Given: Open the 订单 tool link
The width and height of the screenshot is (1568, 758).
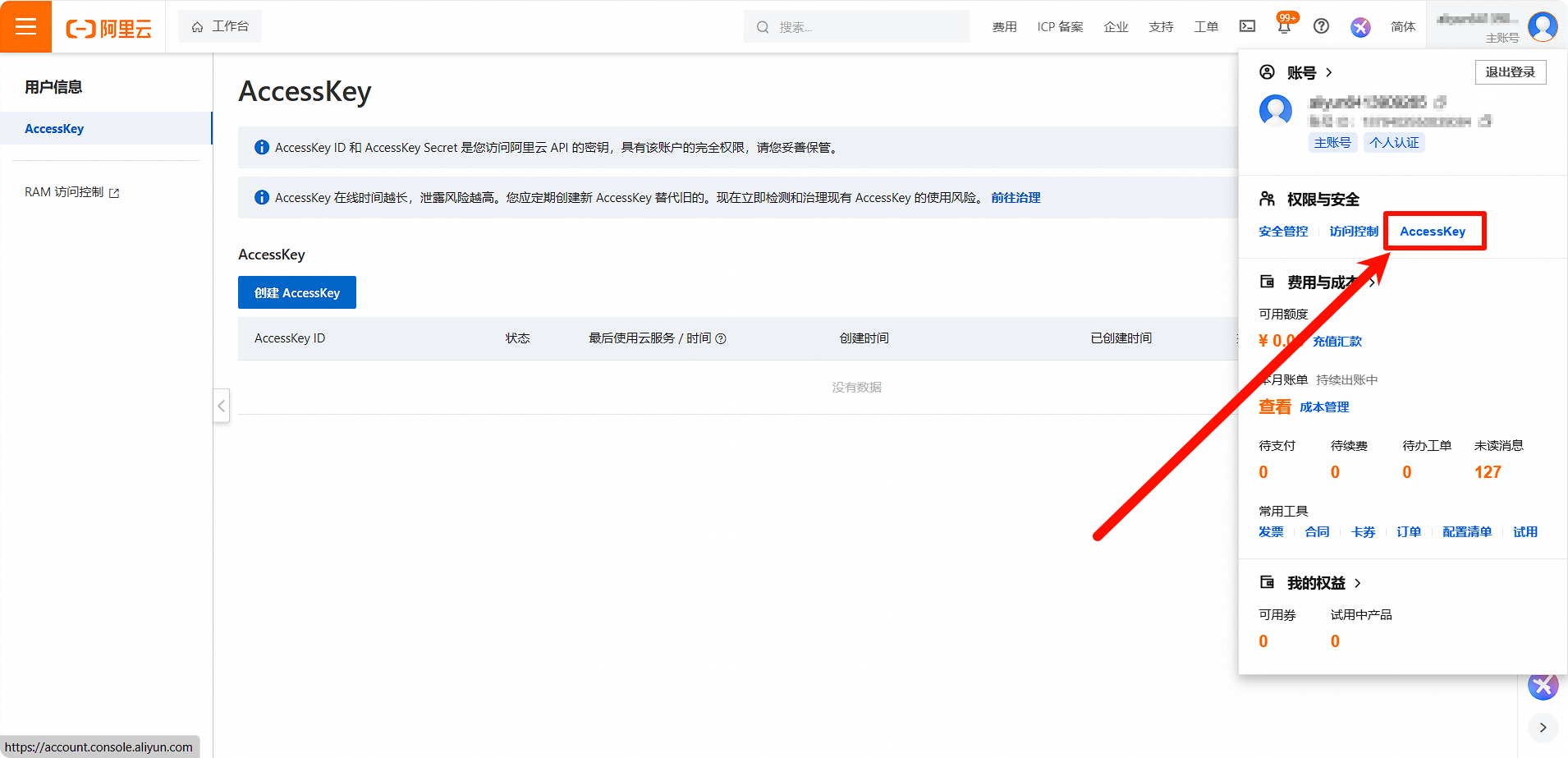Looking at the screenshot, I should [x=1409, y=532].
